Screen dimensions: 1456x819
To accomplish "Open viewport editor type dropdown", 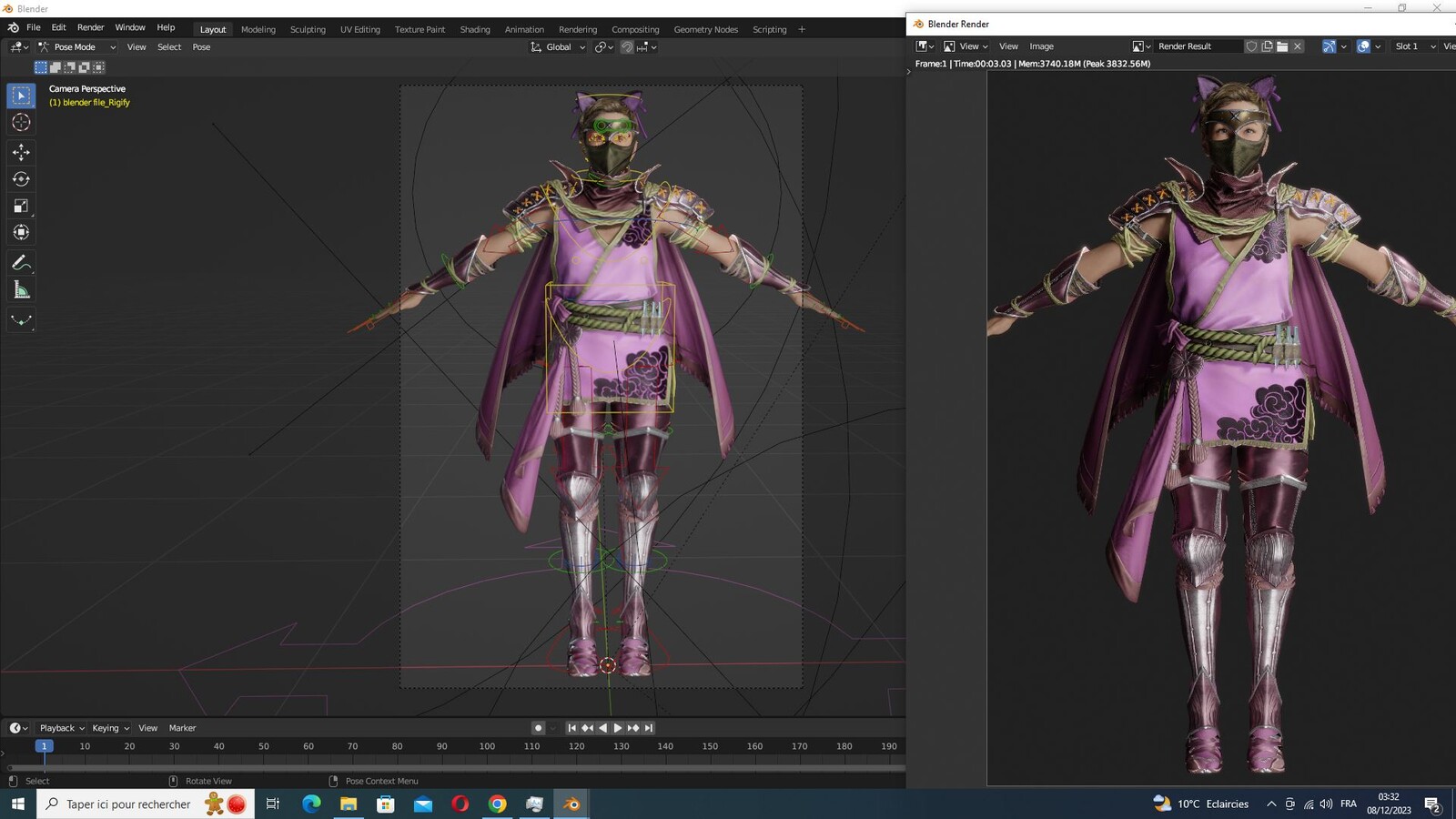I will 18,47.
